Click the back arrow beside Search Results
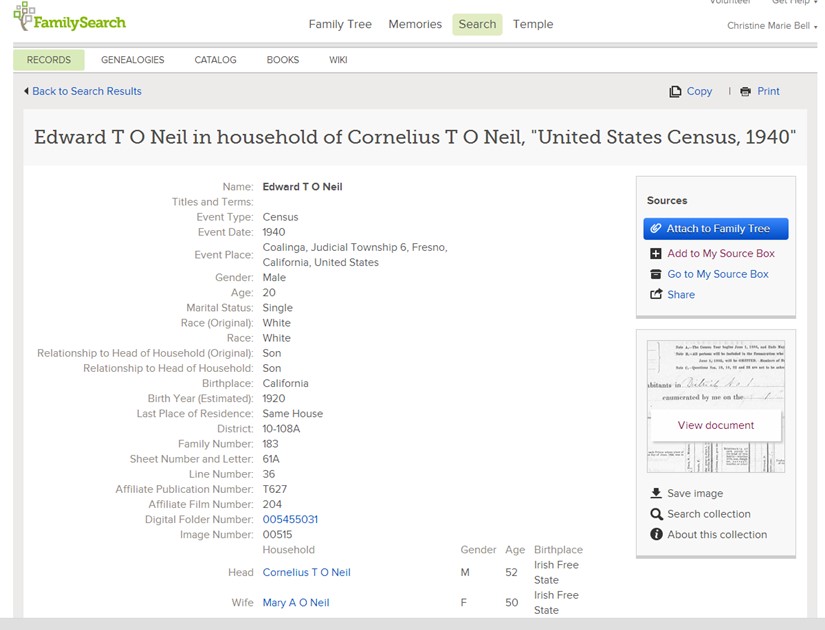 (x=26, y=91)
